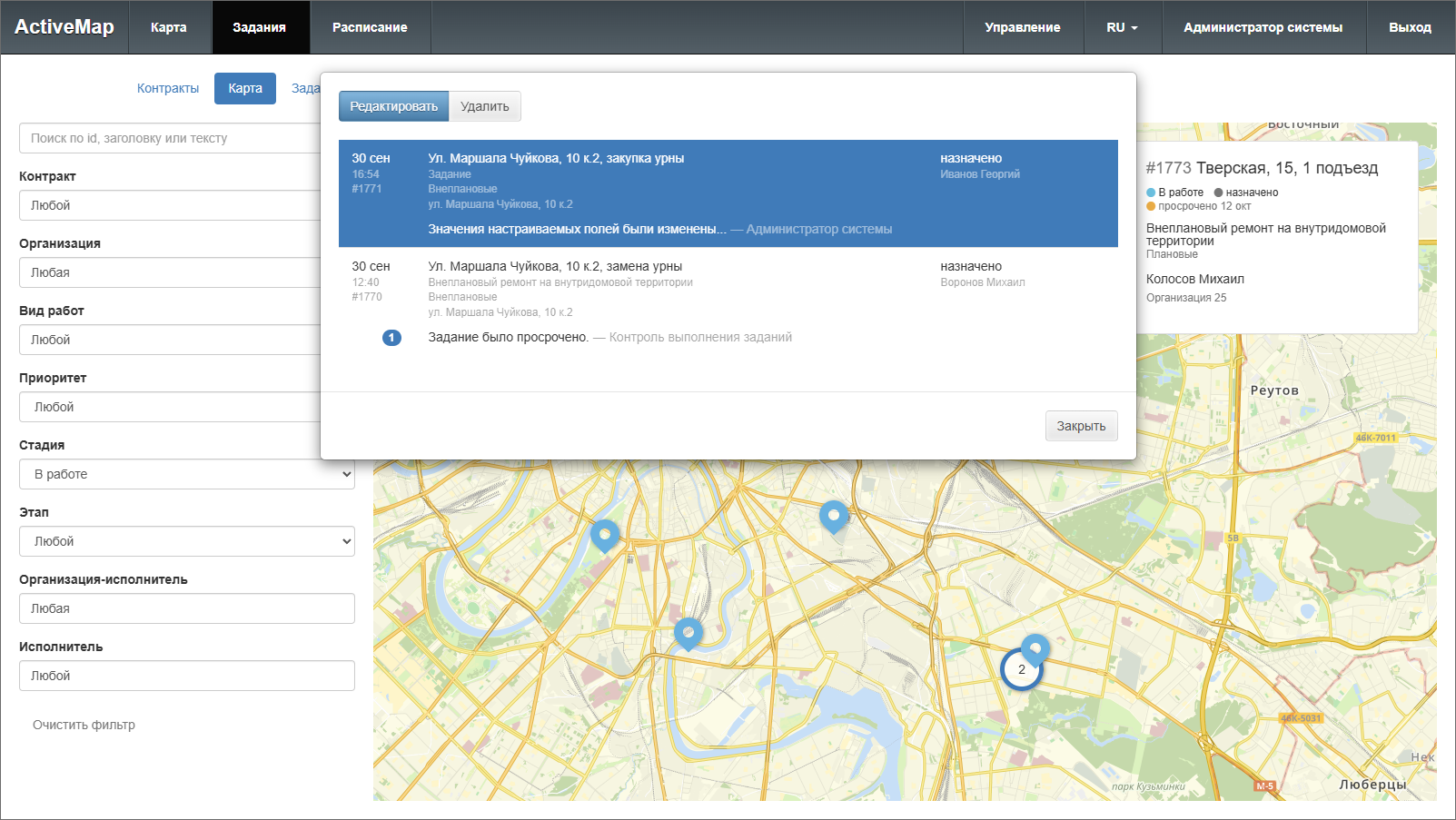
Task: Close the dialog with Закрыть button
Action: click(x=1081, y=426)
